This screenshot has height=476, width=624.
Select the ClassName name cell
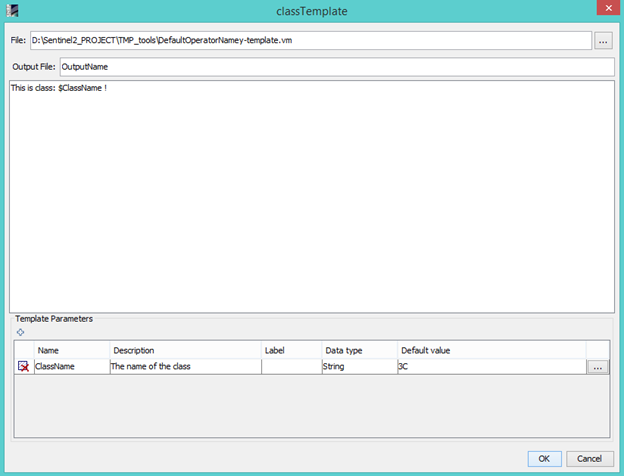point(71,367)
